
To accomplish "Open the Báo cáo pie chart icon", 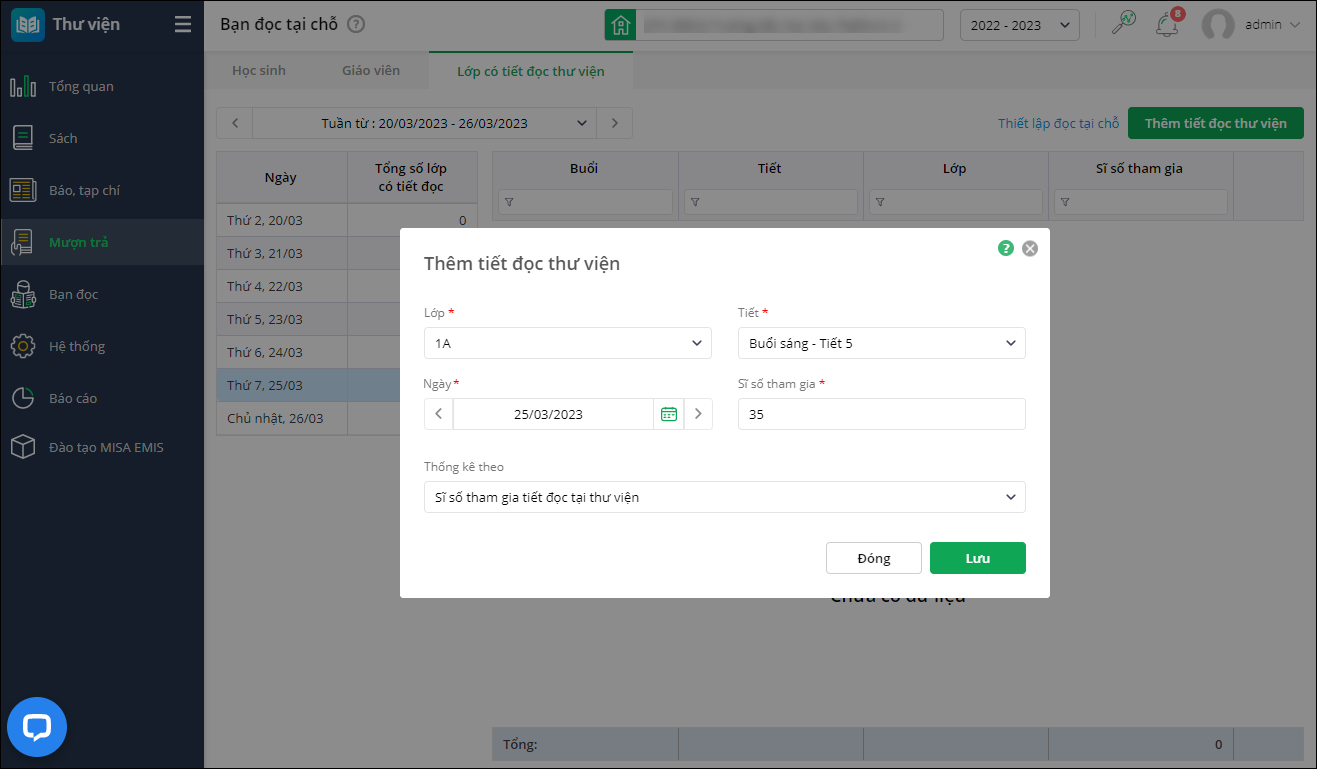I will tap(23, 398).
